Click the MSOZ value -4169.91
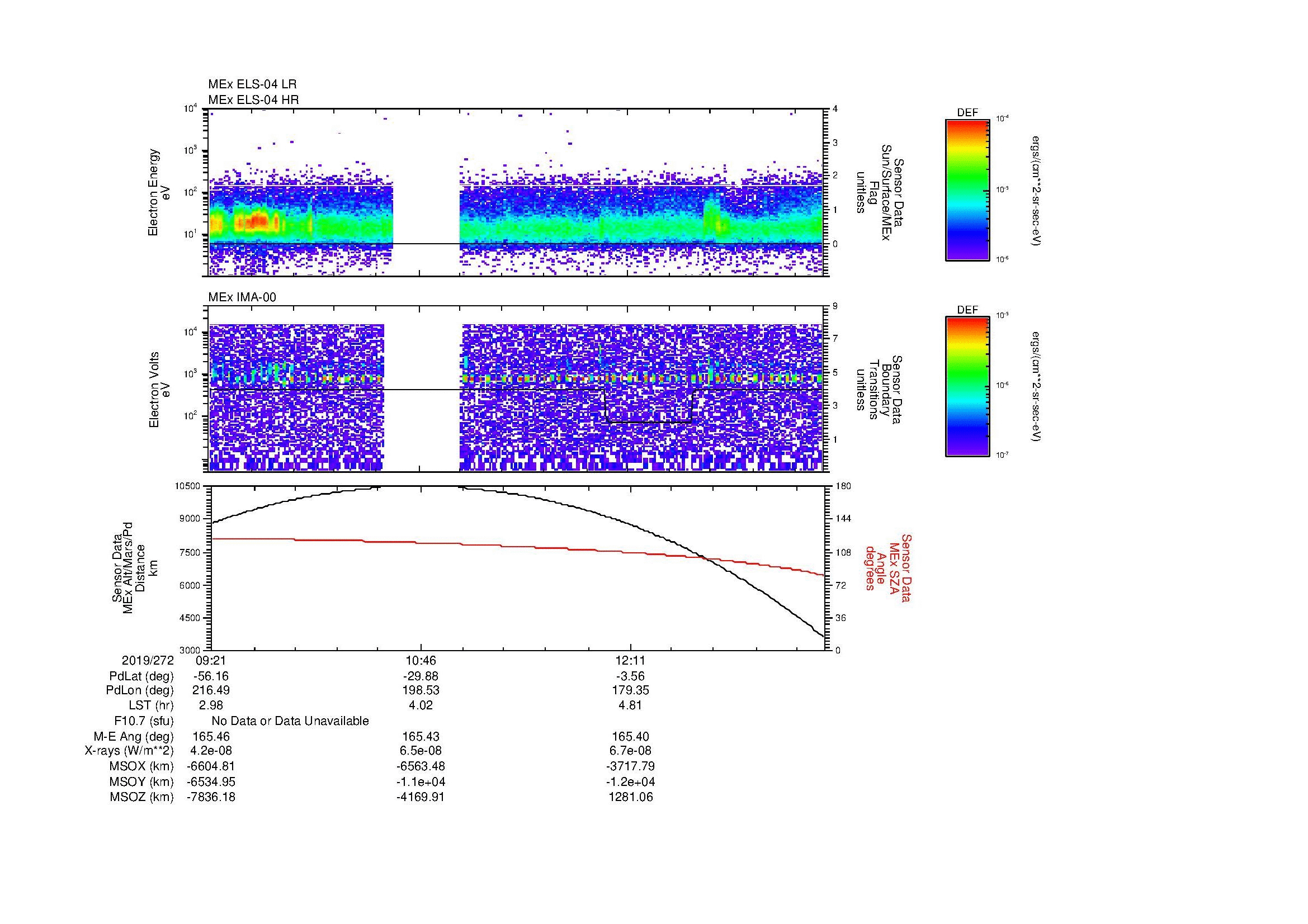This screenshot has width=1308, height=924. [x=421, y=797]
